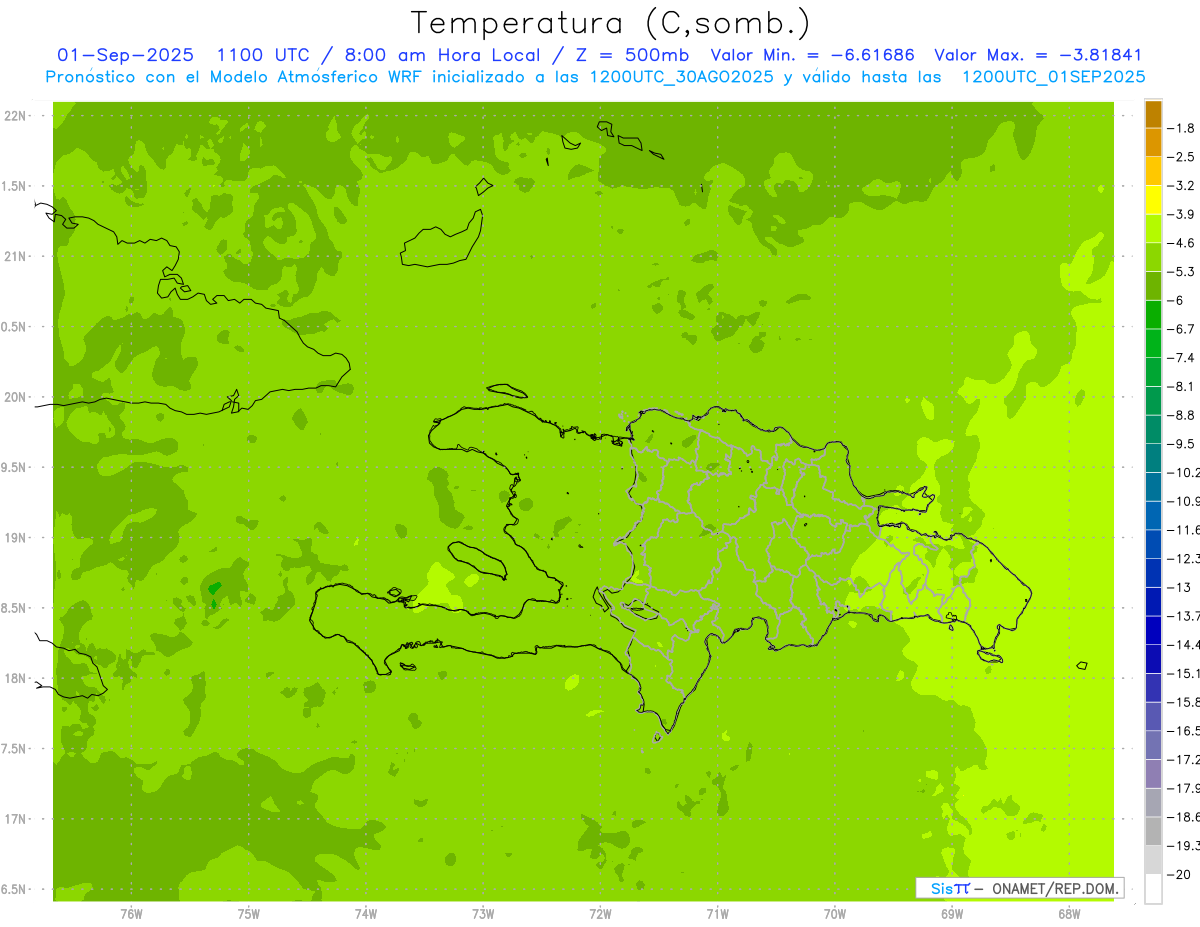Click the yellow swatch between -3.2 and -3.9
1200x927 pixels.
pos(1153,200)
